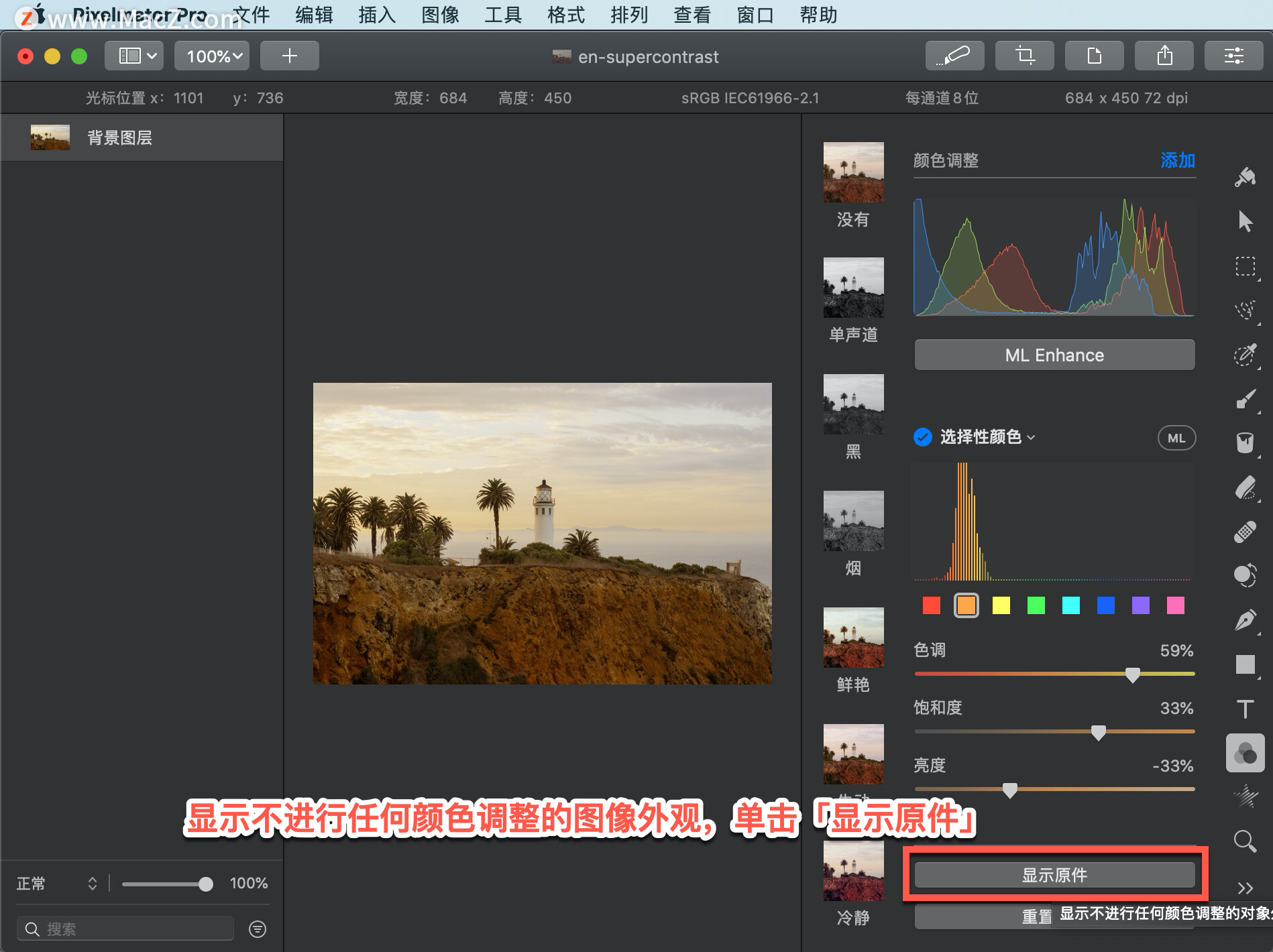
Task: Select the Paint/Style tool at top of sidebar
Action: point(1246,177)
